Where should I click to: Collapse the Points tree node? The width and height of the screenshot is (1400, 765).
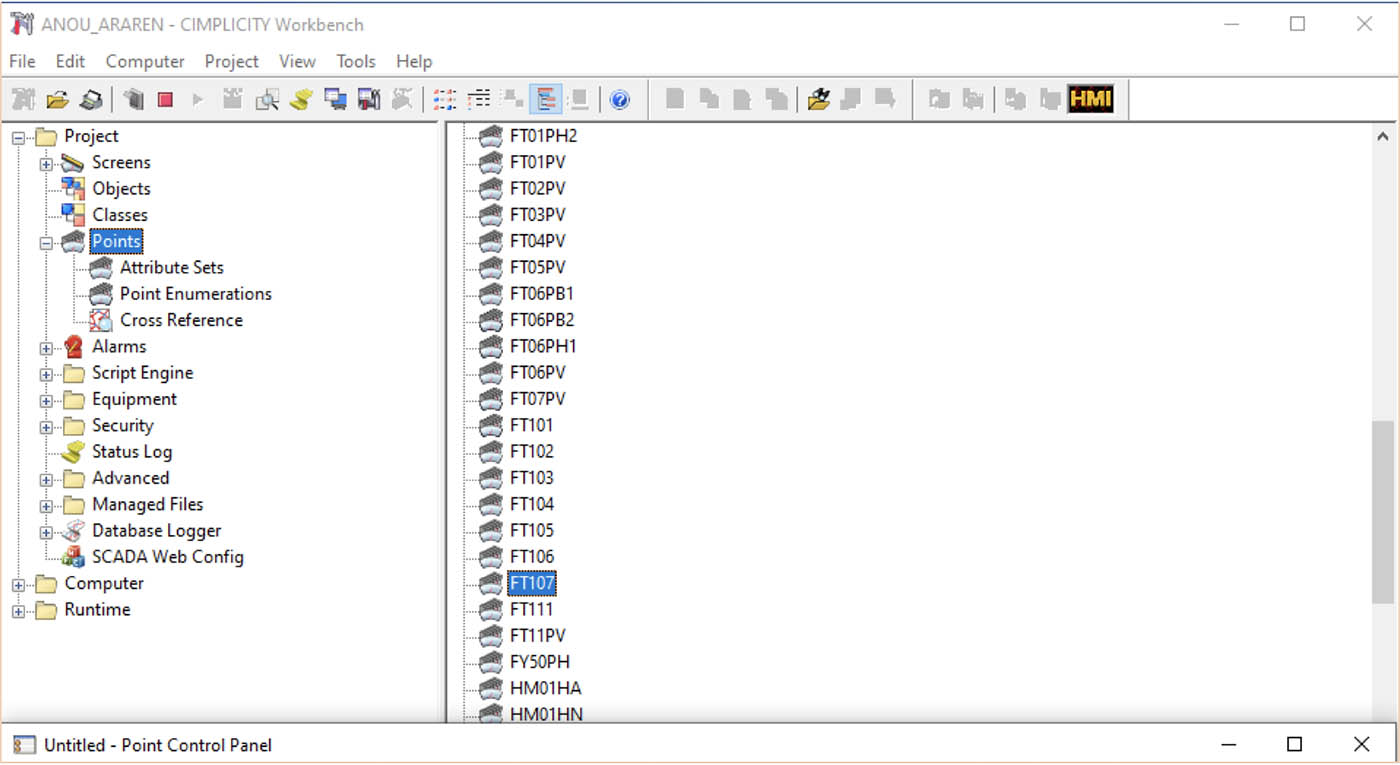click(46, 242)
